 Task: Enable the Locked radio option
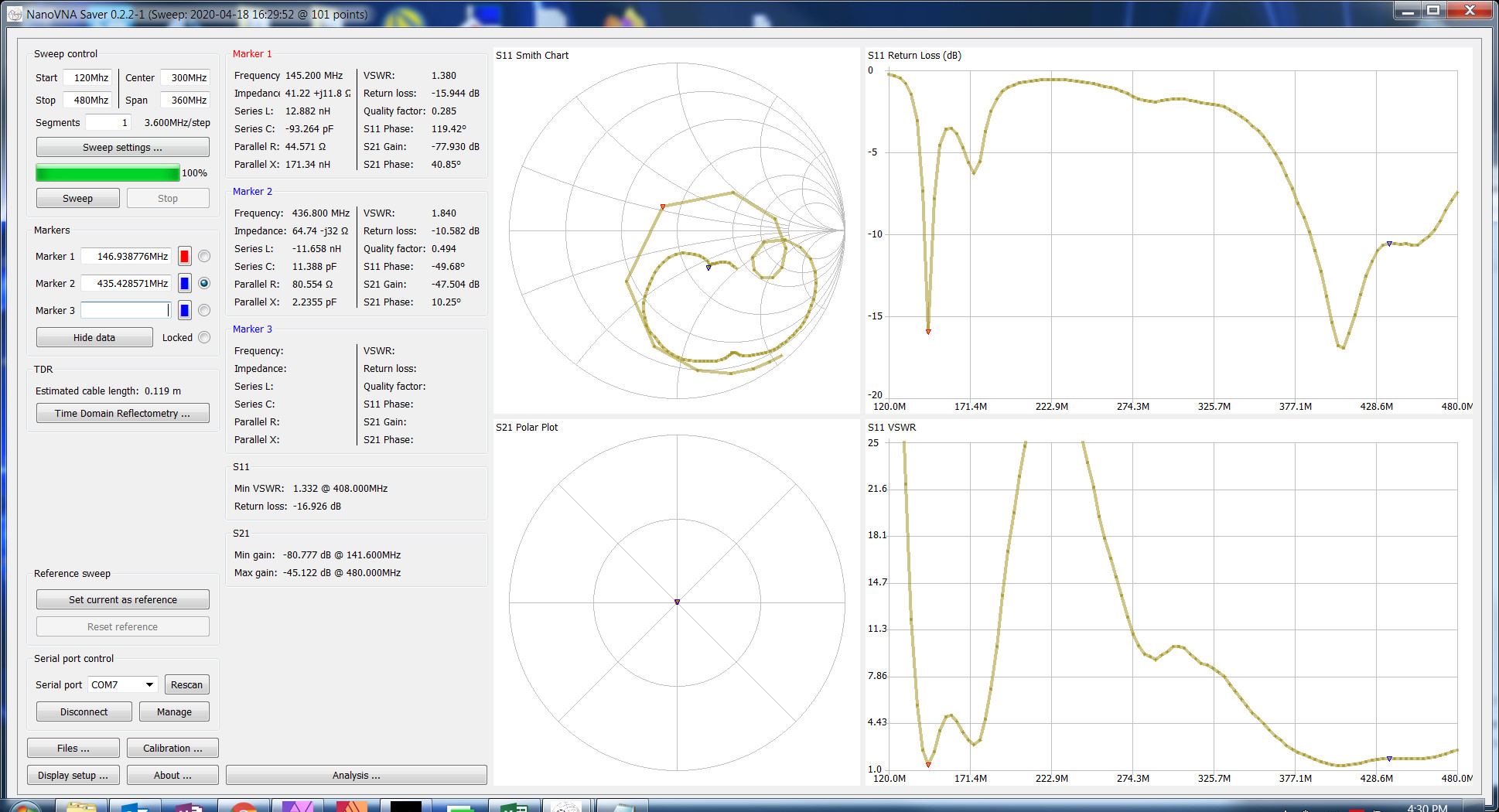click(x=204, y=338)
